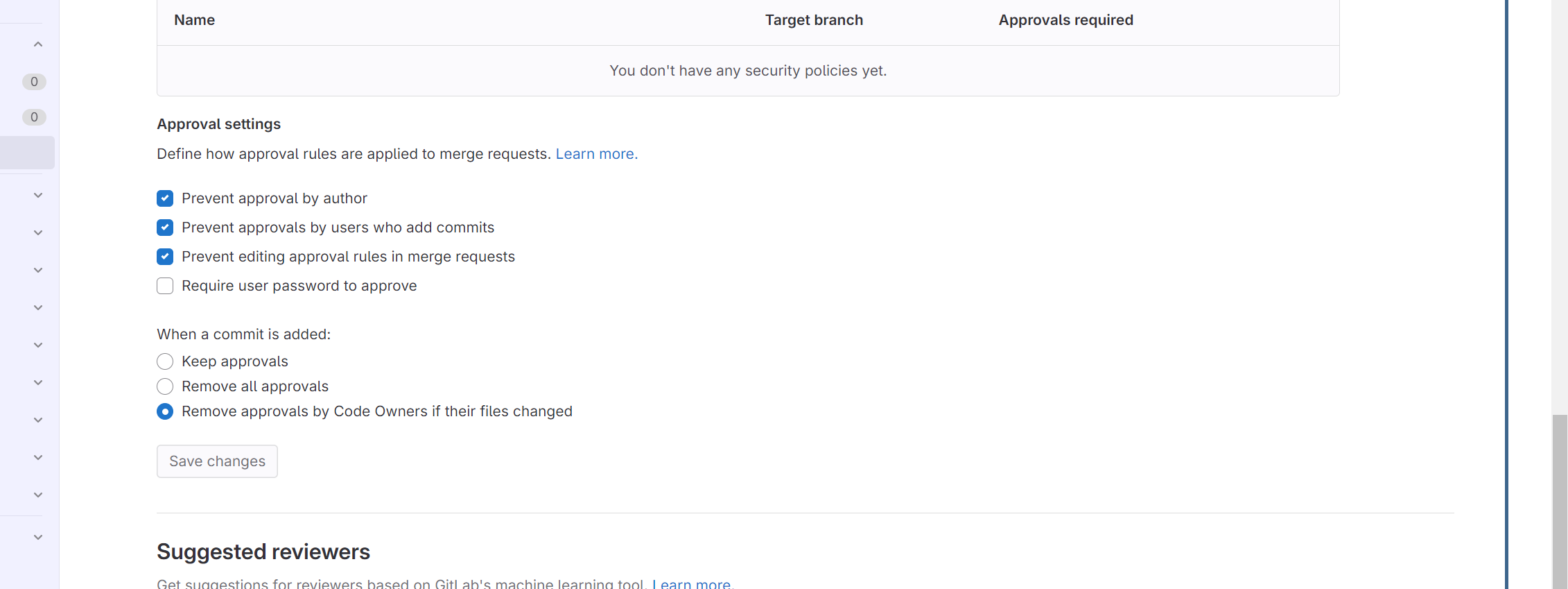Click the "Approvals required" column header
Viewport: 1568px width, 589px height.
click(1065, 20)
